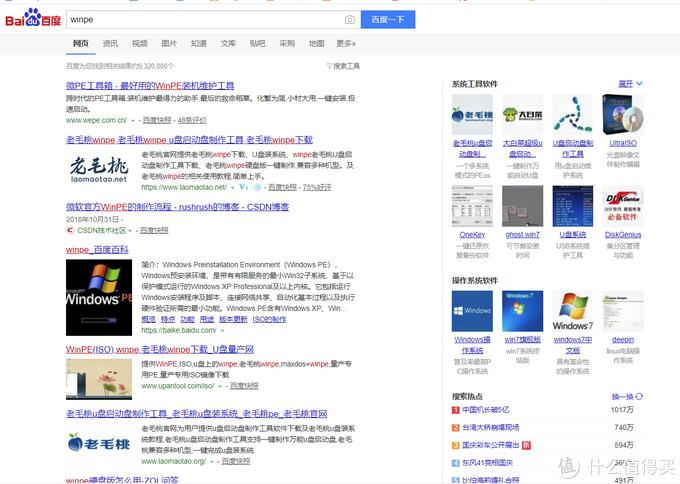Expand arrow beside www.wepe.com.cn URL

pyautogui.click(x=133, y=121)
